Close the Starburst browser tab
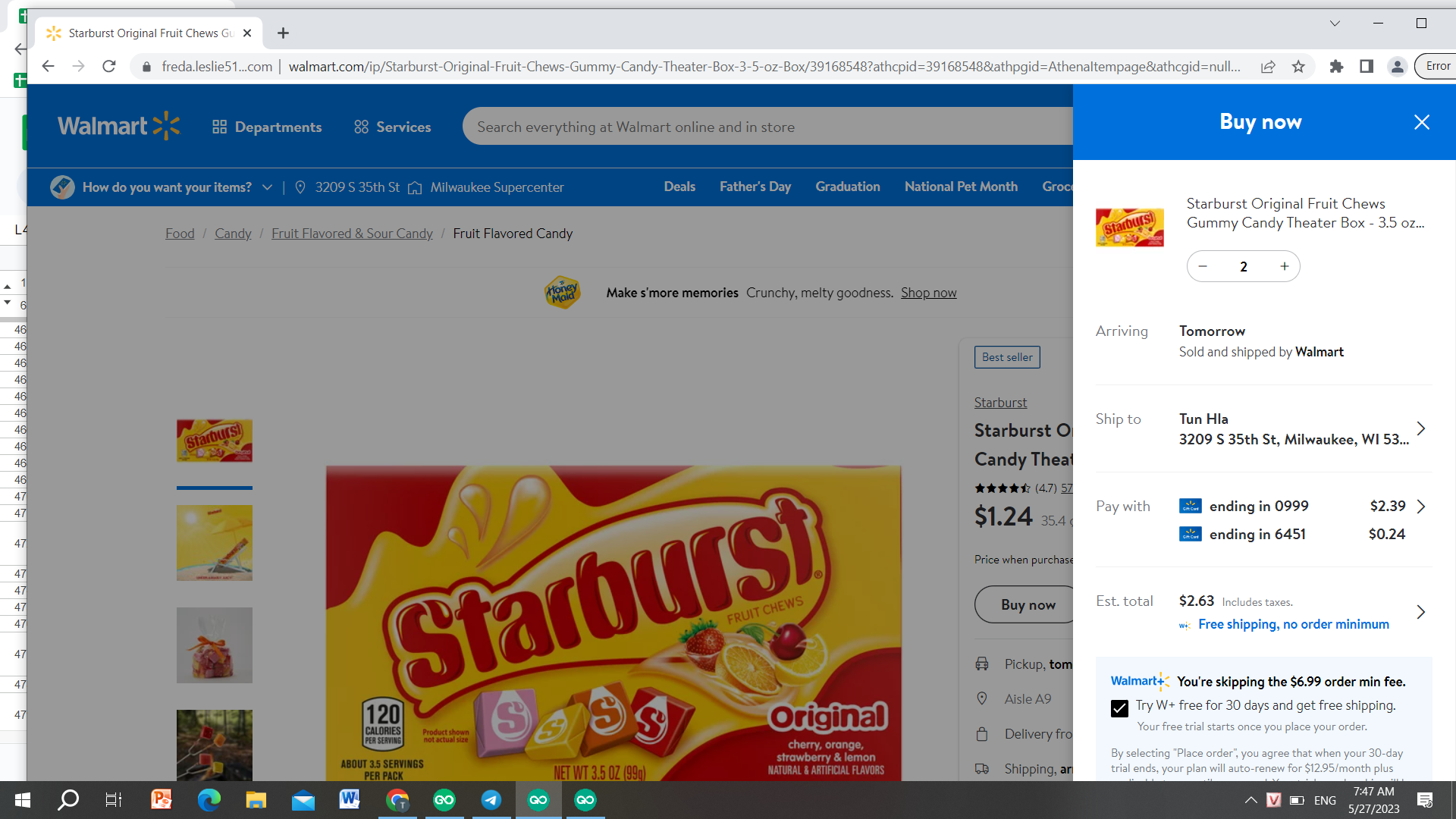This screenshot has width=1456, height=819. (247, 33)
